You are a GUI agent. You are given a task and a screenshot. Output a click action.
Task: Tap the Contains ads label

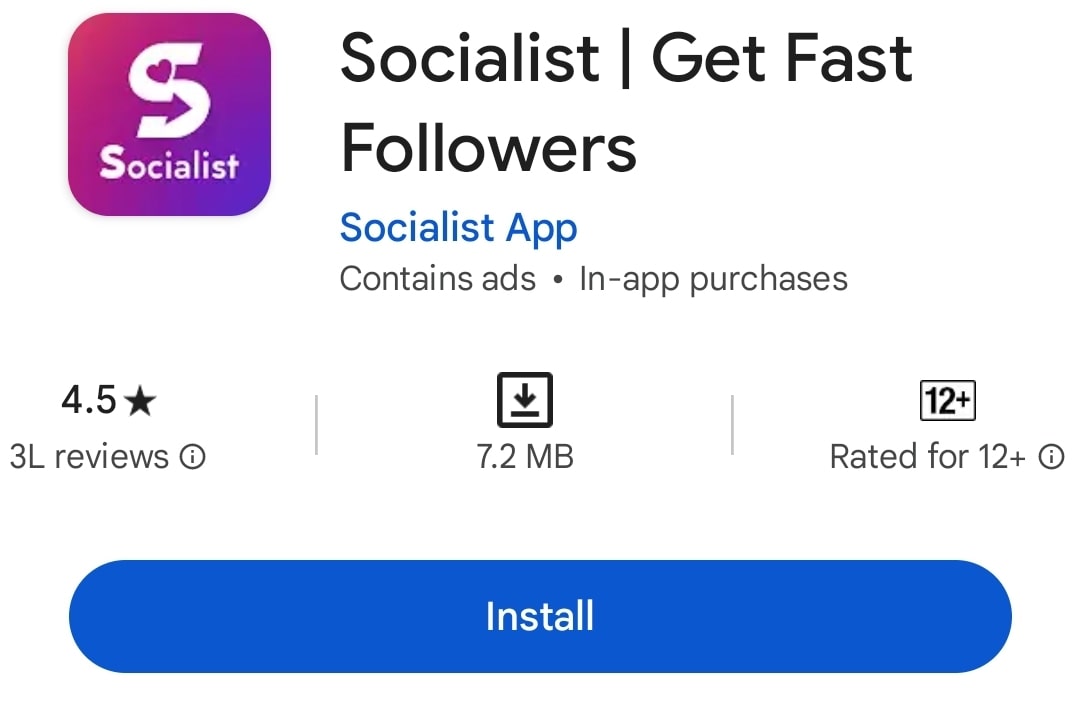438,279
